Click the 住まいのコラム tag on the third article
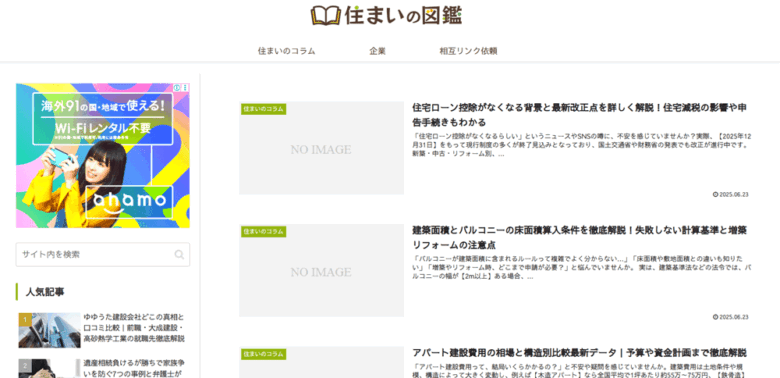Viewport: 780px width, 378px height. tap(264, 354)
